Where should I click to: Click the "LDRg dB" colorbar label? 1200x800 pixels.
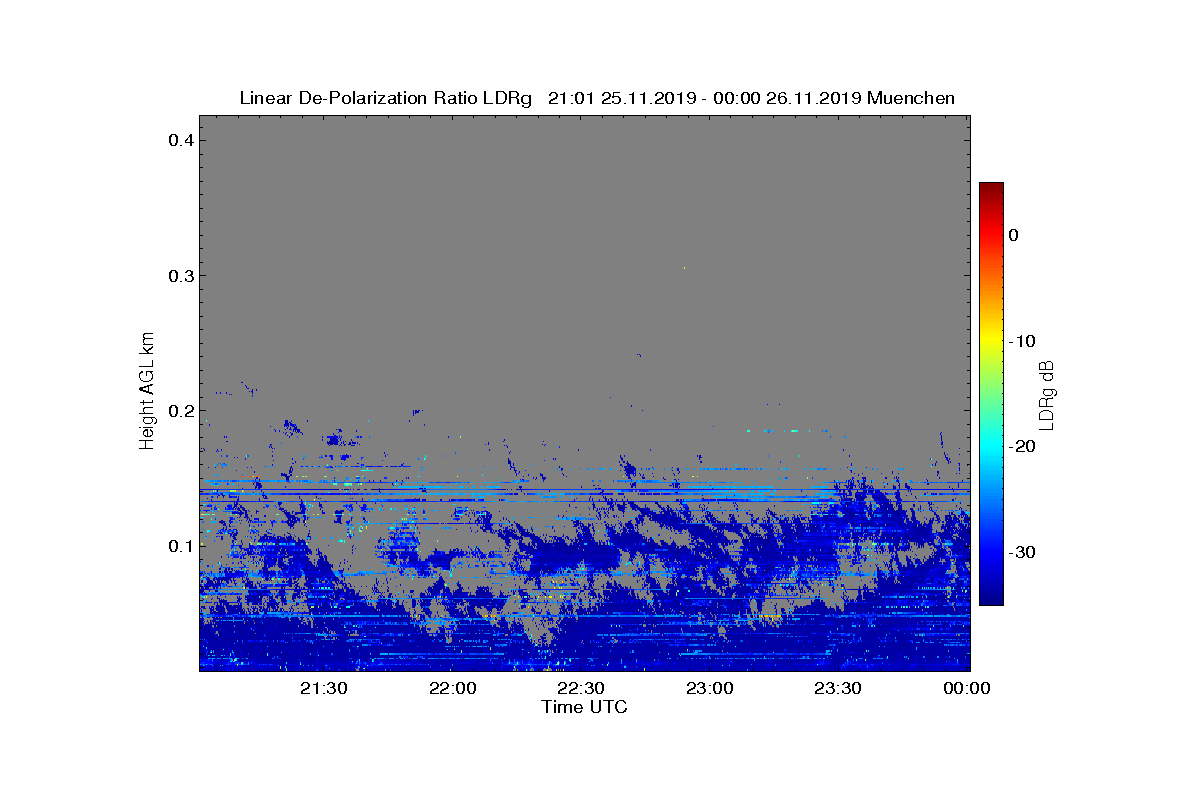(1046, 393)
